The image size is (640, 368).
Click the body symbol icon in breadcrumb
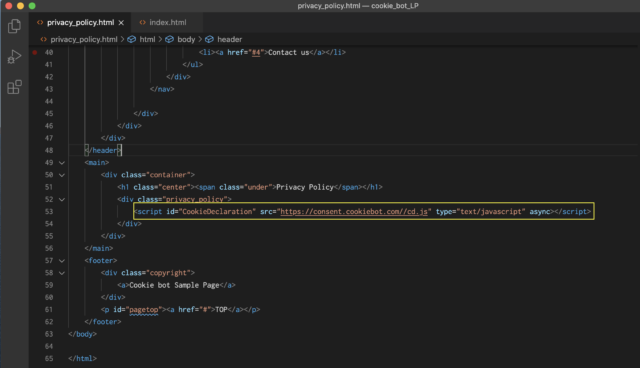click(169, 39)
